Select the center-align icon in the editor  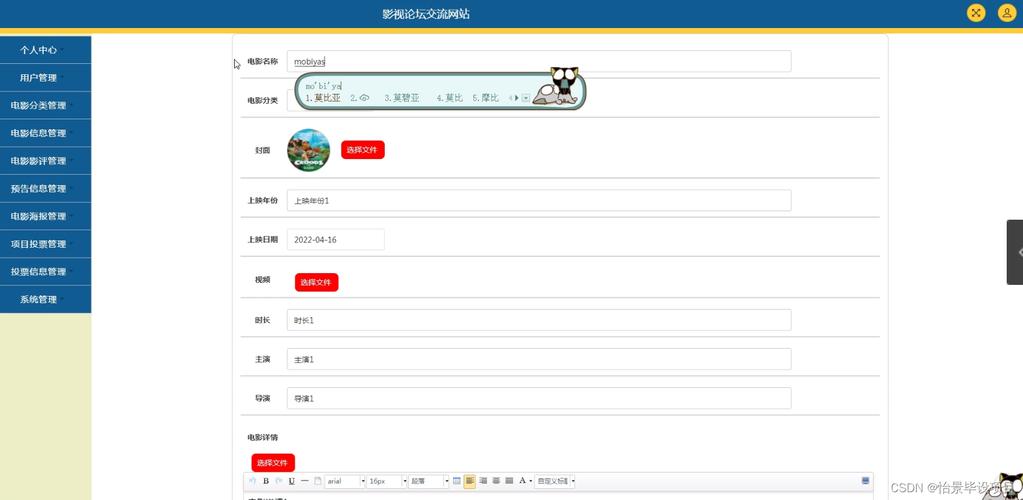click(483, 481)
